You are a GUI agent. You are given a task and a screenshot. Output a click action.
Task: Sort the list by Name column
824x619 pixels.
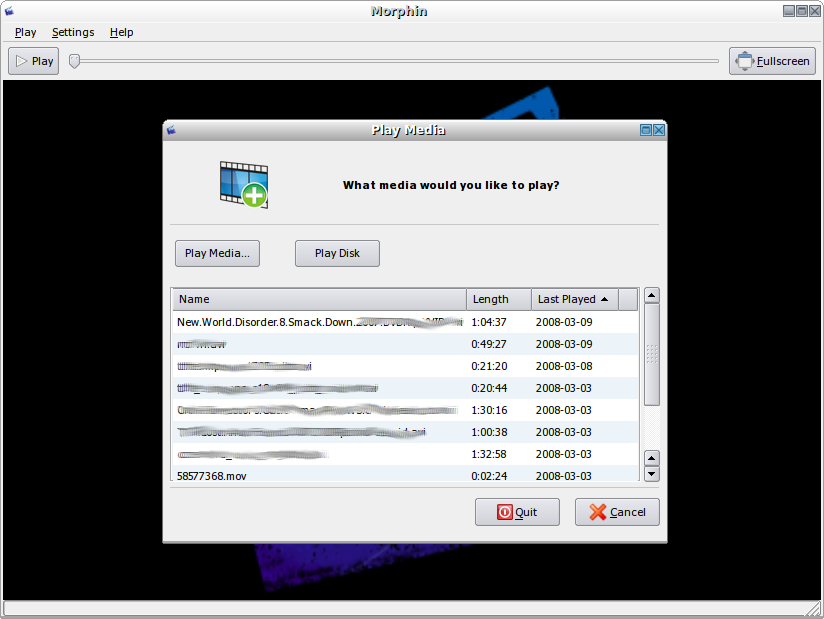[319, 299]
